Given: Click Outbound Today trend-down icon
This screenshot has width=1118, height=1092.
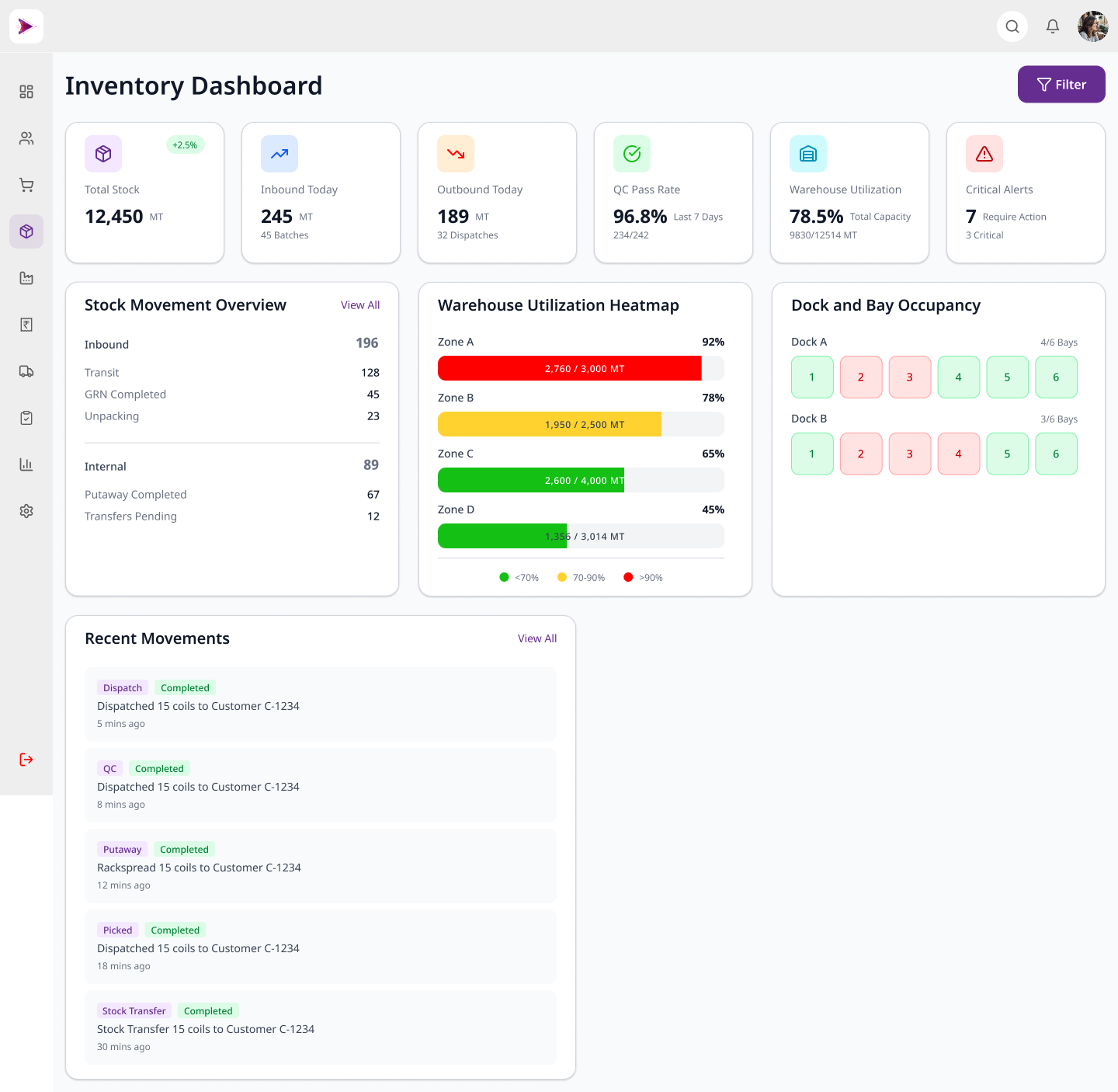Looking at the screenshot, I should coord(456,154).
